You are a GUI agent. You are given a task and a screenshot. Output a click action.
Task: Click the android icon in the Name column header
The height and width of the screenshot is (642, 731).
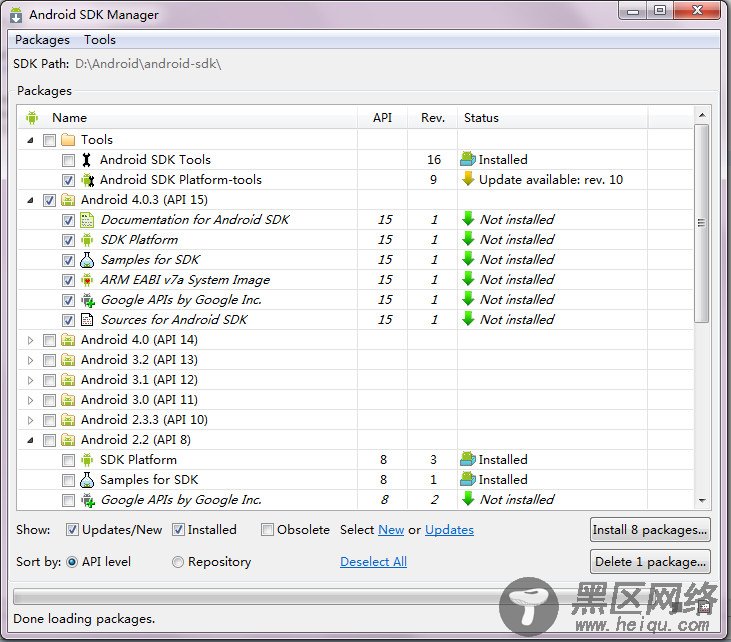click(32, 117)
